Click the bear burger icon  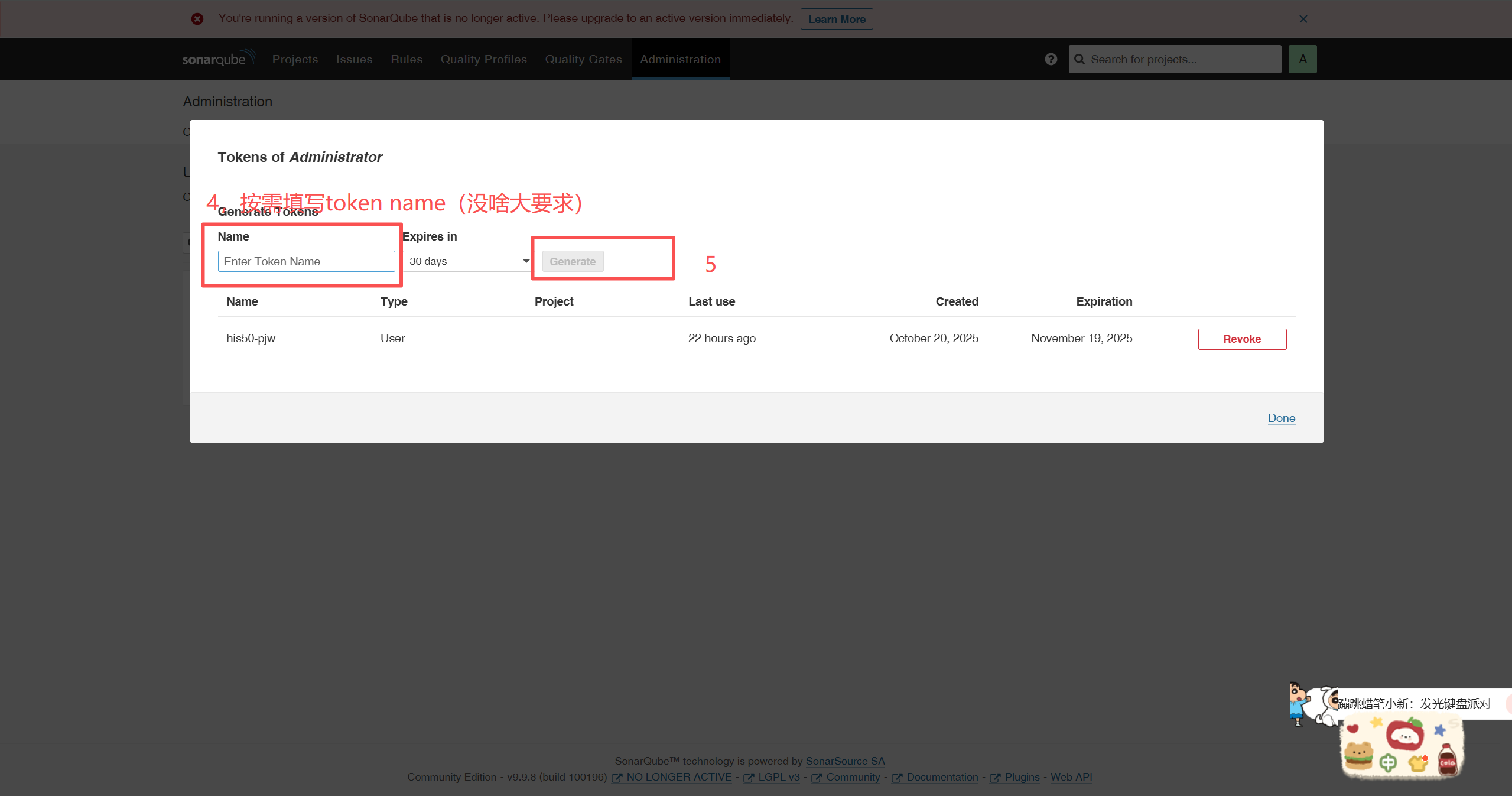1358,756
